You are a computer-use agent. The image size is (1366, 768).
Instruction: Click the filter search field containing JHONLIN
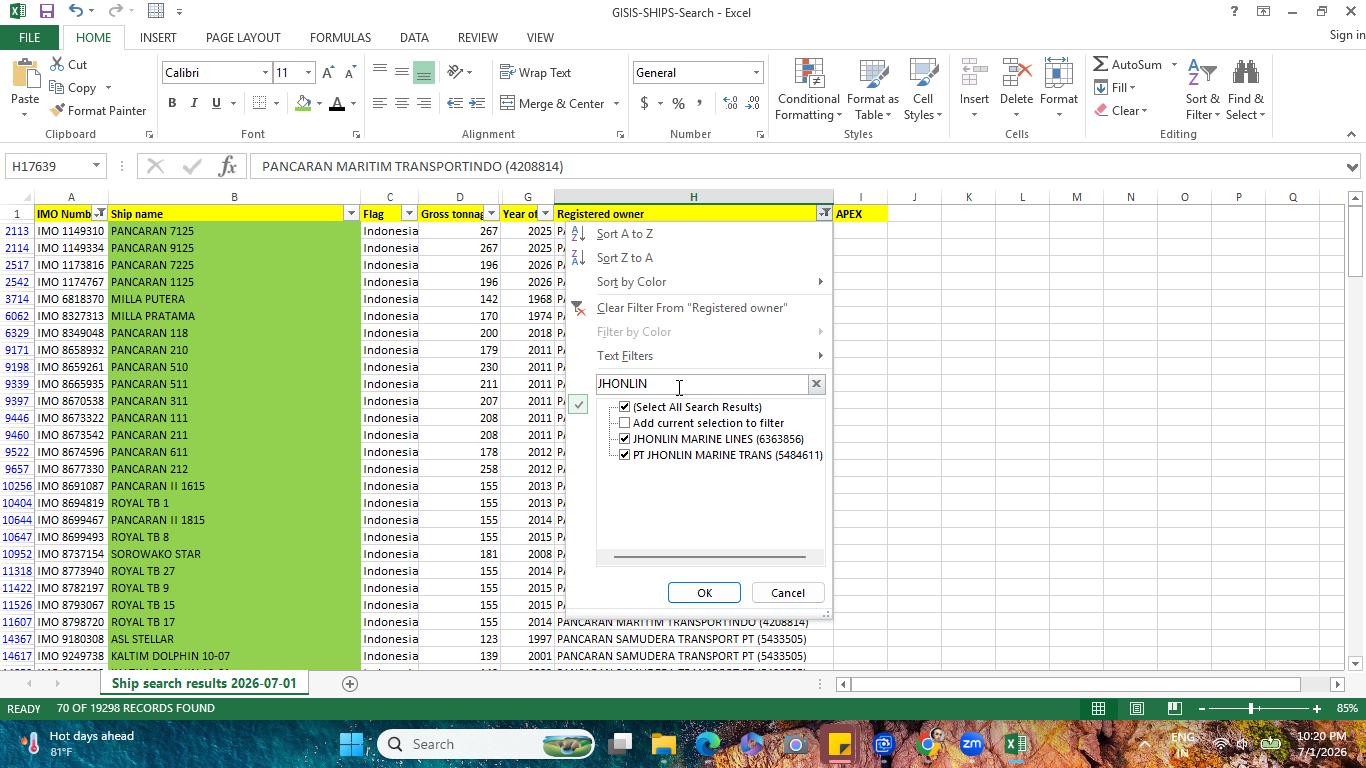coord(702,384)
